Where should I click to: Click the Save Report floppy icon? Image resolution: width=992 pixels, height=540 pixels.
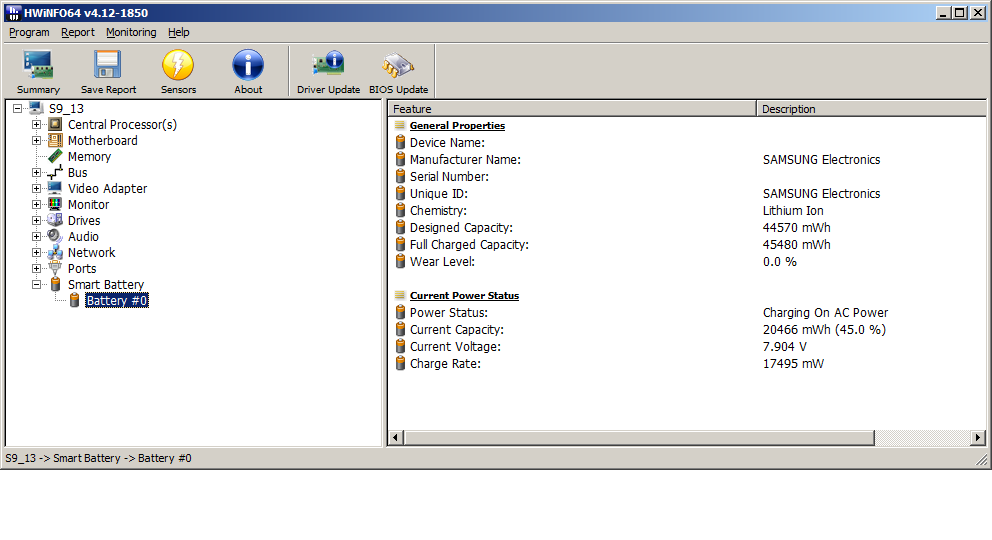(108, 65)
